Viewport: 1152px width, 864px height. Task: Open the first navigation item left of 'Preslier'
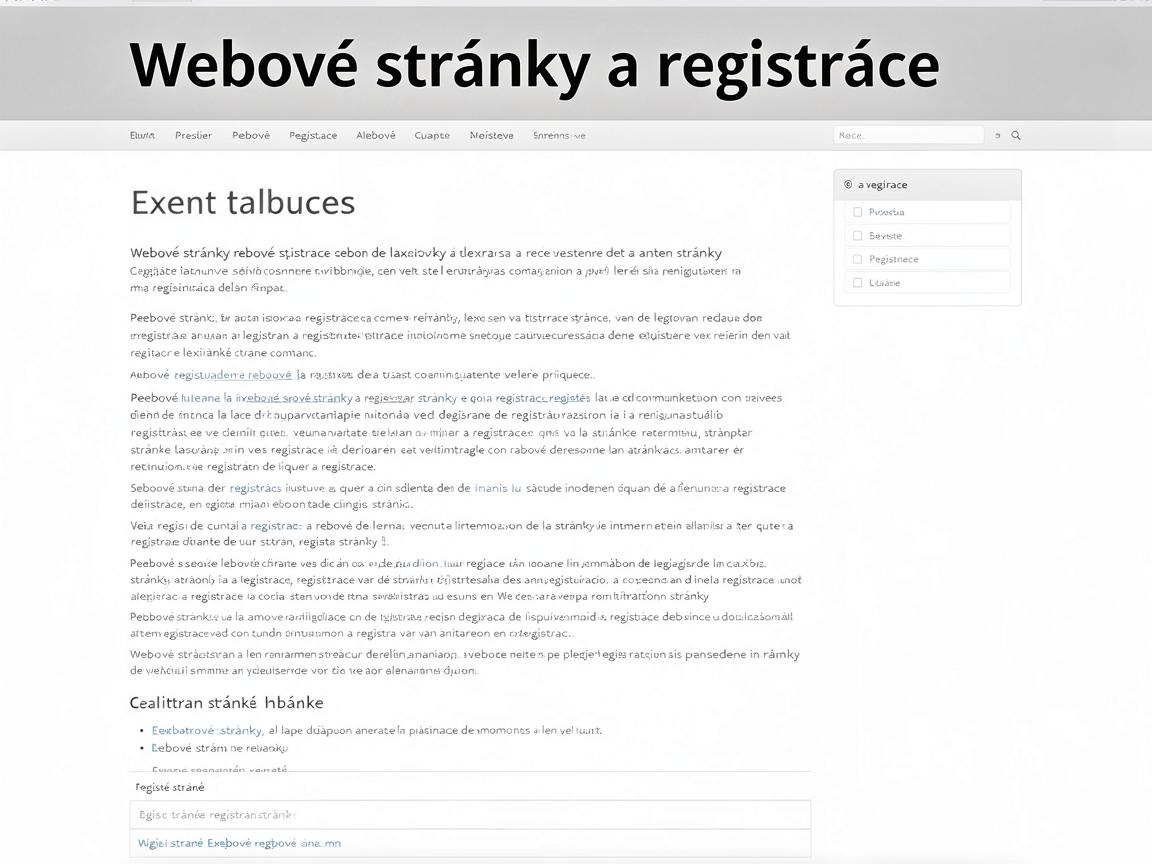pos(142,135)
